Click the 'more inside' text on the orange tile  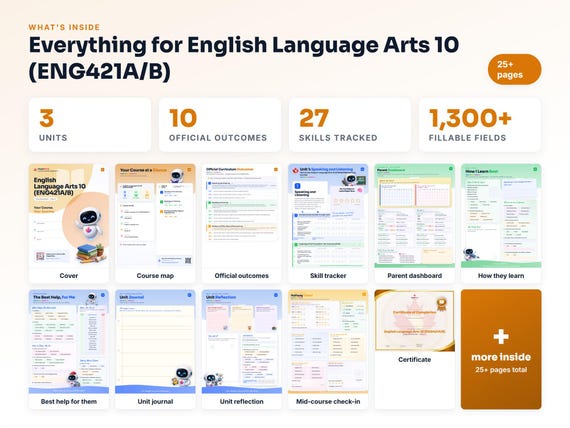pos(501,357)
